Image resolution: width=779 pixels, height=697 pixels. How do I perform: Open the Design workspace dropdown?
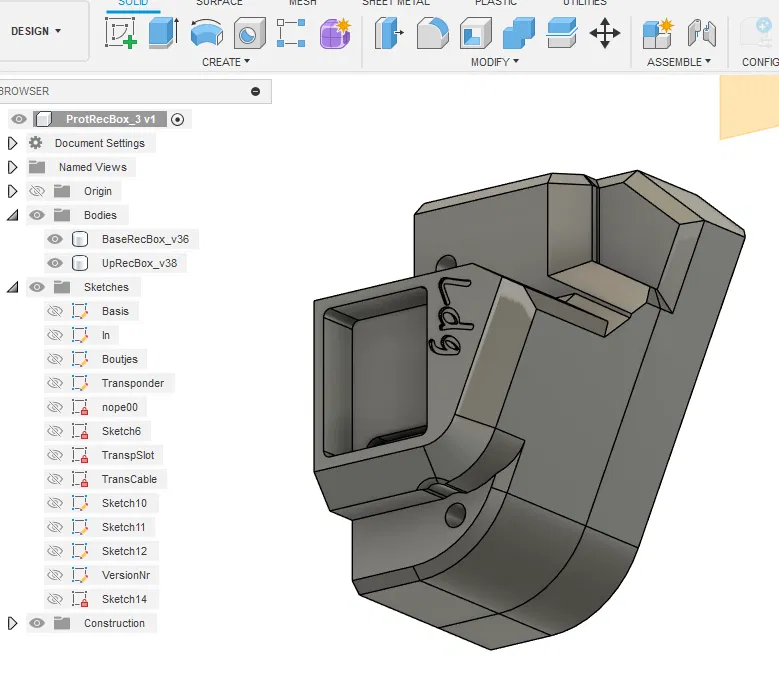[x=37, y=31]
